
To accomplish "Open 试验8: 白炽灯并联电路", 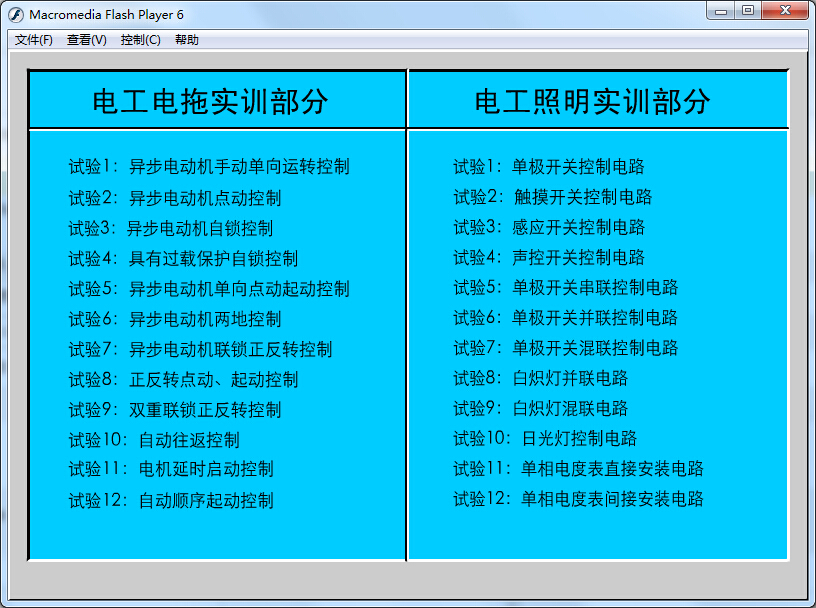I will (540, 379).
